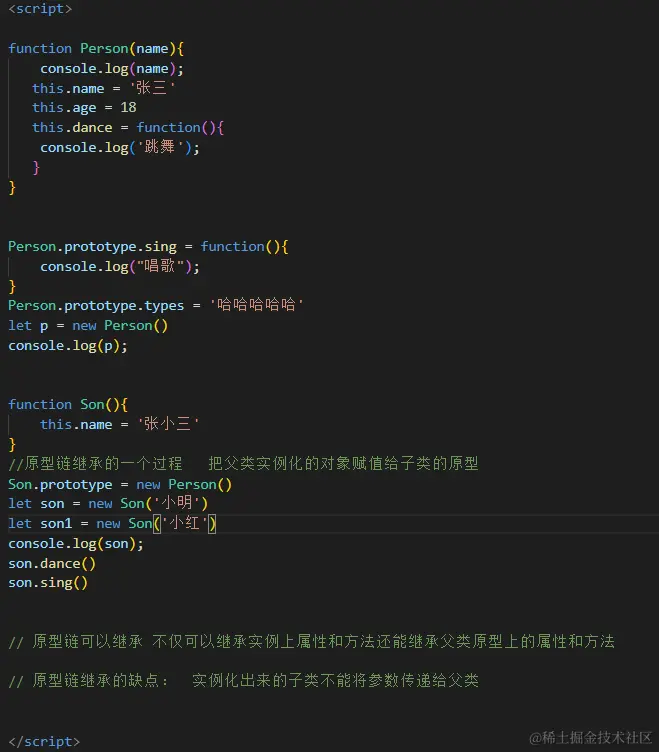
Task: Click the comment '// 原型链可以继承 不仅可以继承…'
Action: (x=312, y=642)
